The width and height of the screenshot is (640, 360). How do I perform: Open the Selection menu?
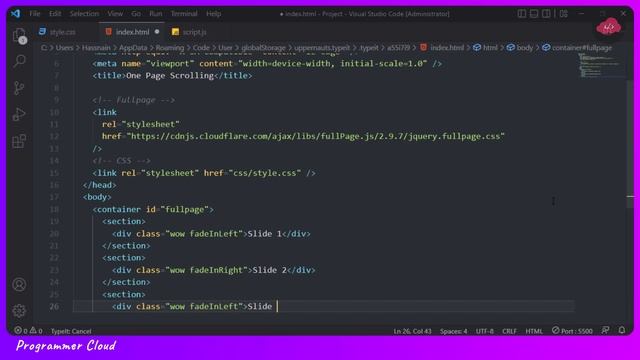84,13
